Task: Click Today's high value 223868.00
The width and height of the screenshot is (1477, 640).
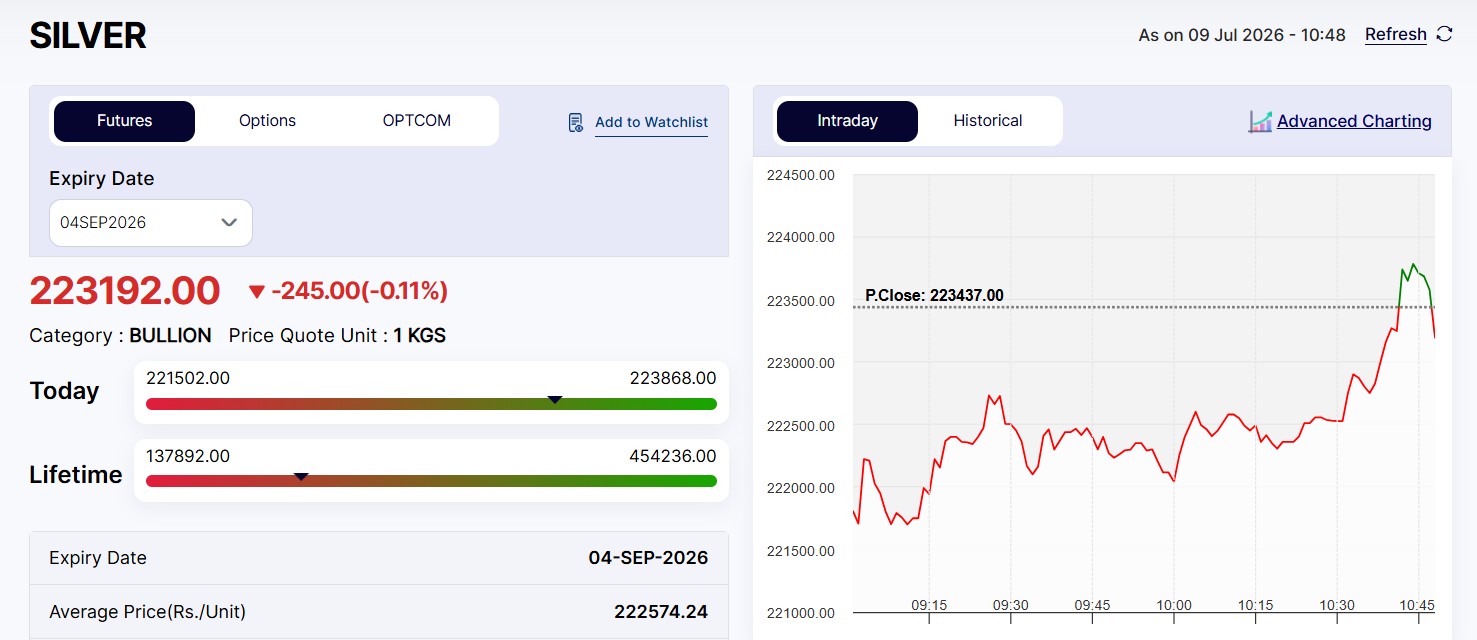Action: (673, 378)
